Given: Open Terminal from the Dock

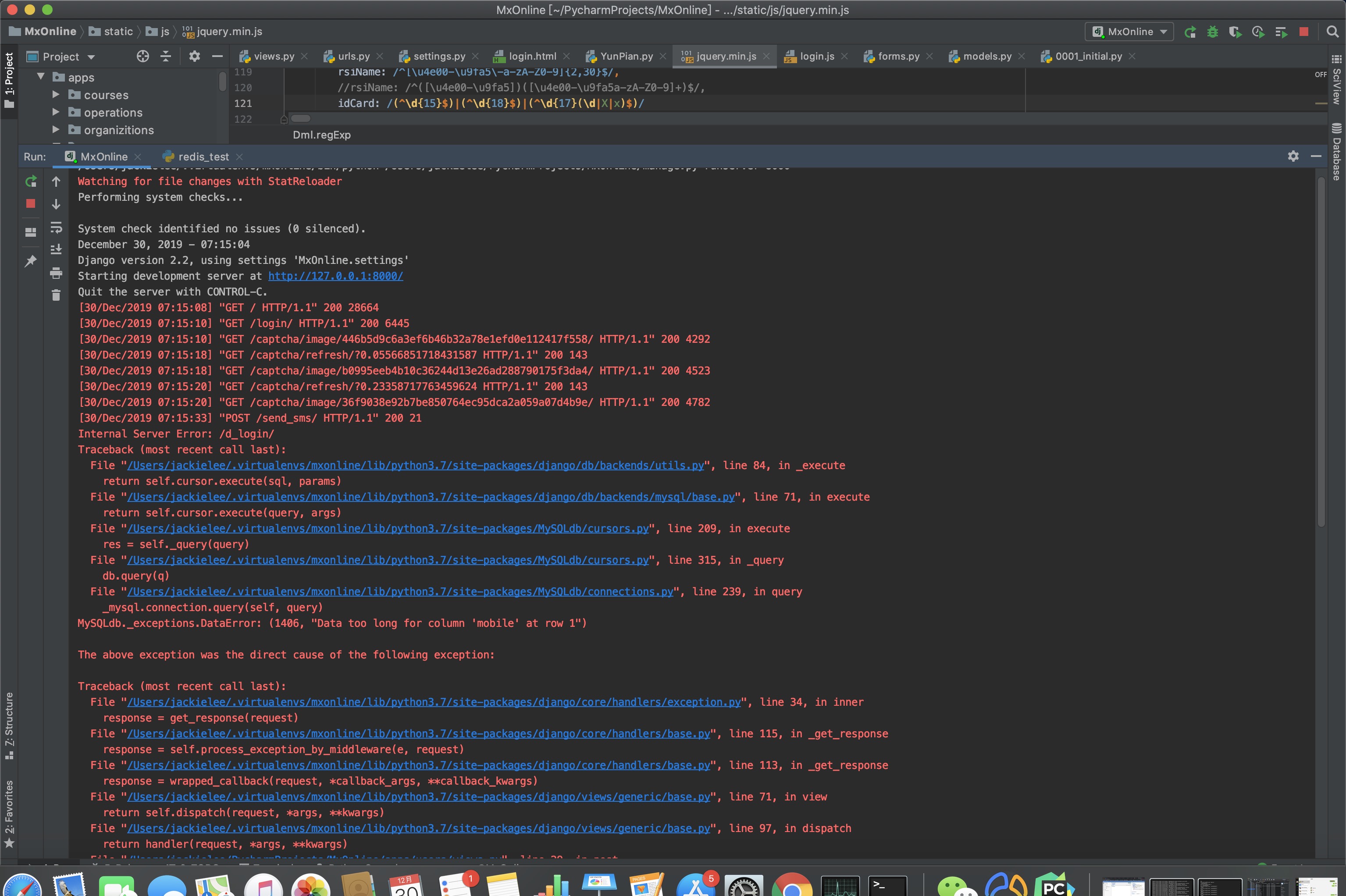Looking at the screenshot, I should (888, 886).
